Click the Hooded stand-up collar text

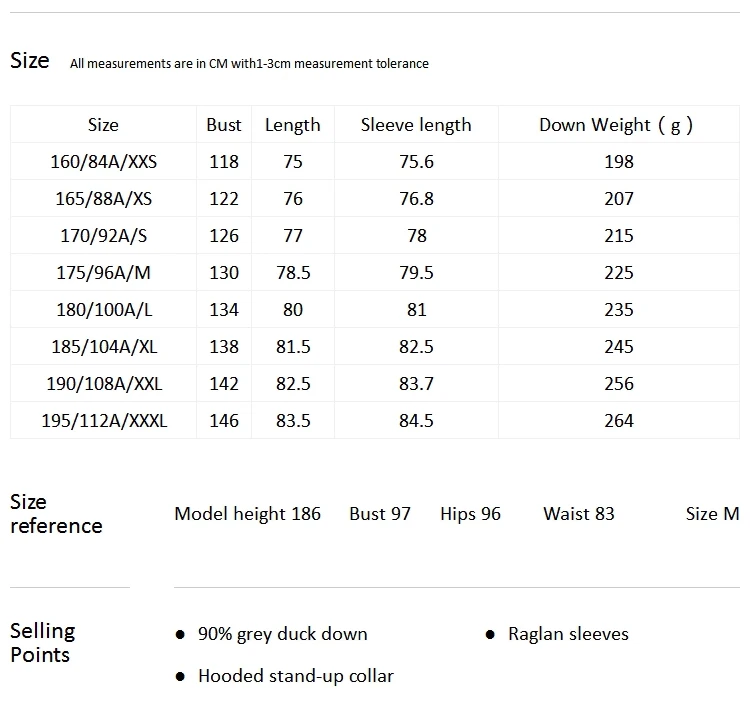pyautogui.click(x=296, y=676)
